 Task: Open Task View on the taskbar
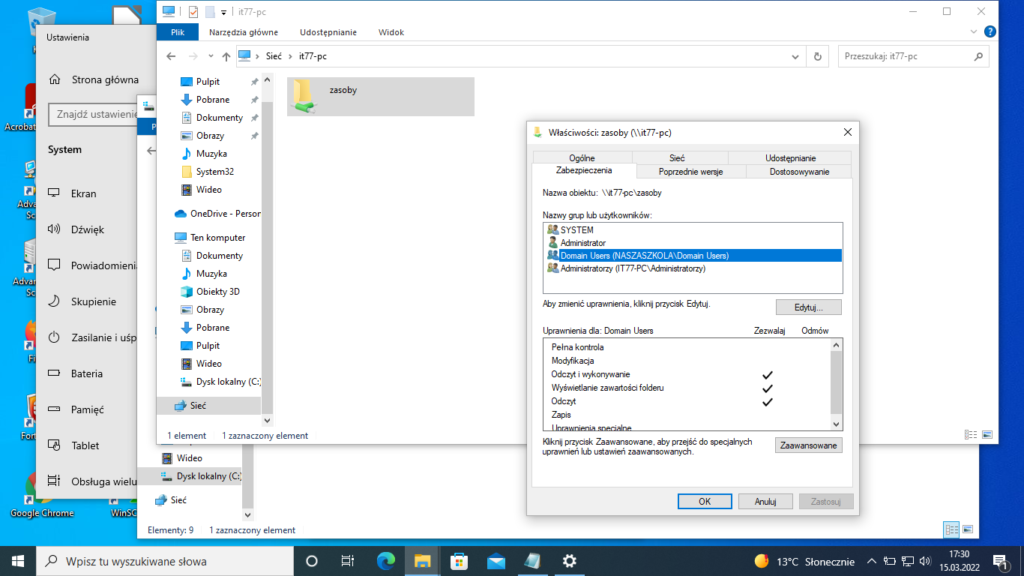coord(347,560)
